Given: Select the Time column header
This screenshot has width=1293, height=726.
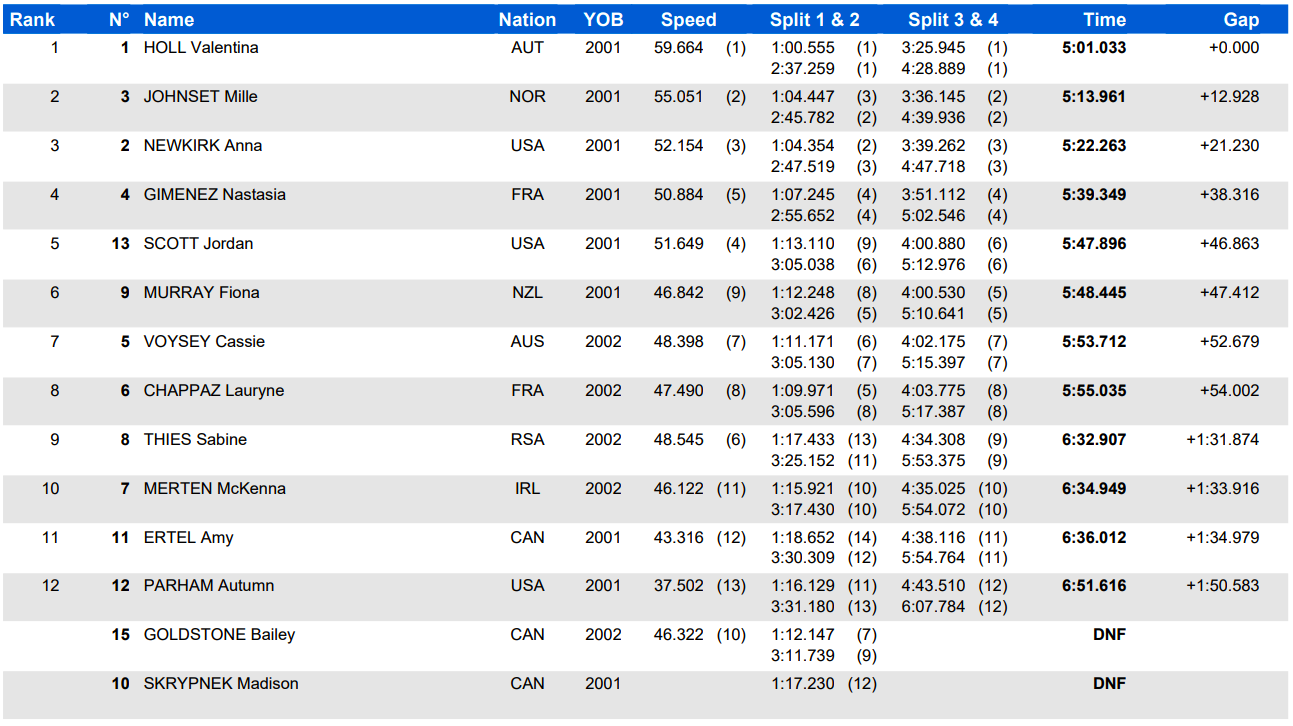Looking at the screenshot, I should (1104, 20).
